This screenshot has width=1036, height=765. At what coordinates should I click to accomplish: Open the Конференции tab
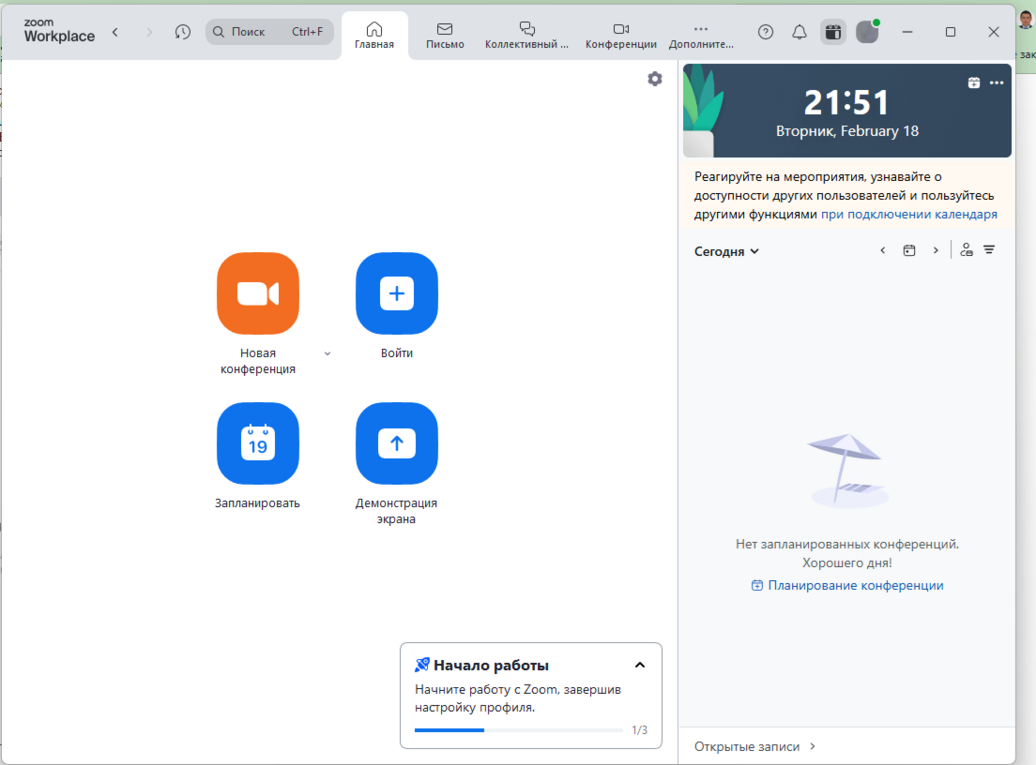(621, 35)
